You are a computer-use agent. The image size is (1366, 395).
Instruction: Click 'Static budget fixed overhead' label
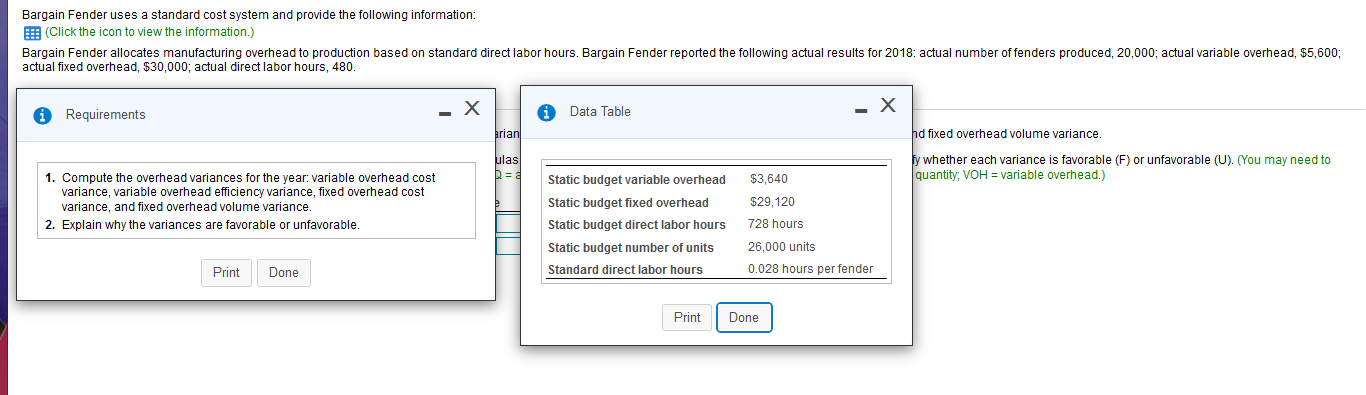coord(628,203)
